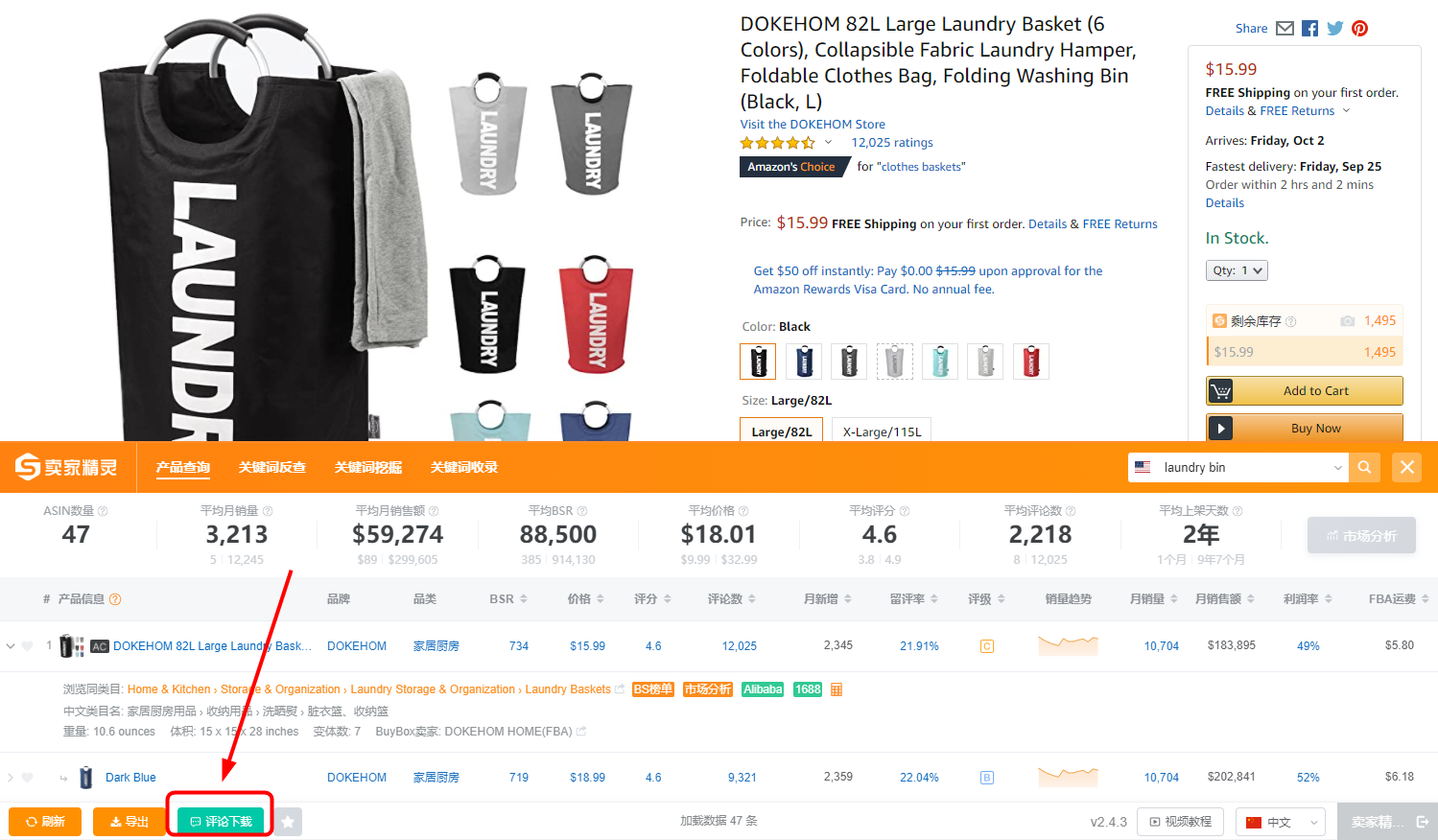Click the 评论下载 green button
1438x840 pixels.
point(221,822)
